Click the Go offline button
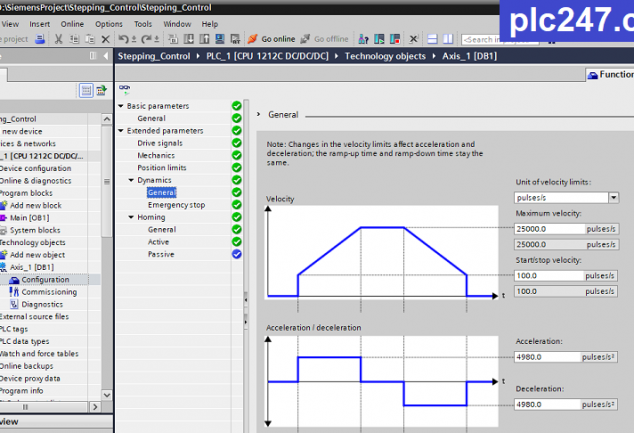The width and height of the screenshot is (634, 433). tap(325, 39)
